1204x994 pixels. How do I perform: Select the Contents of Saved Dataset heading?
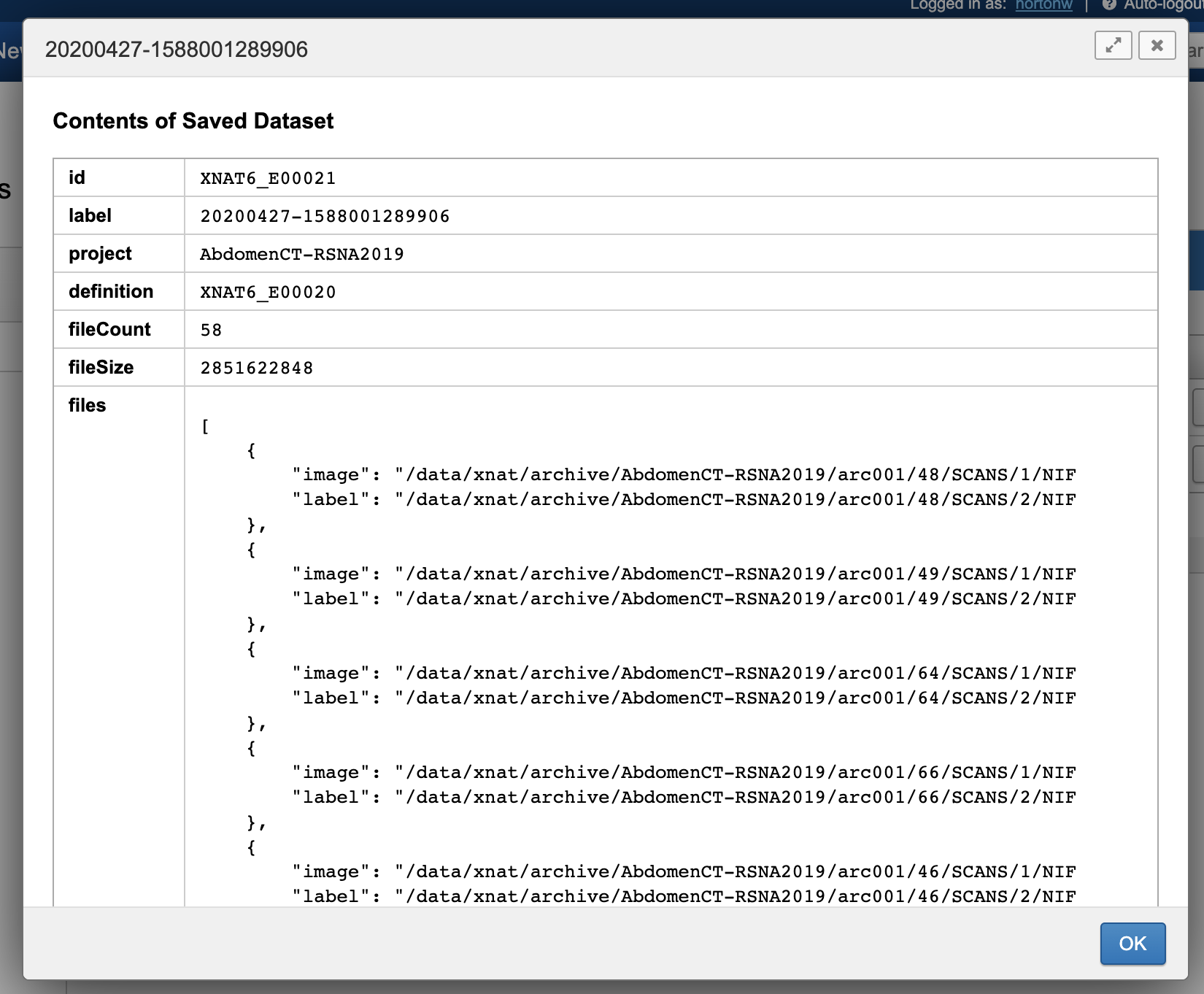click(x=193, y=121)
